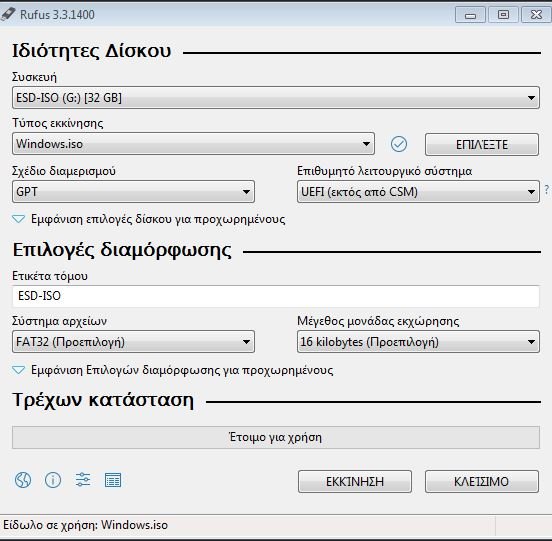Screen dimensions: 552x541
Task: Expand advanced drive options (επιλογές δίσκου)
Action: [x=149, y=219]
